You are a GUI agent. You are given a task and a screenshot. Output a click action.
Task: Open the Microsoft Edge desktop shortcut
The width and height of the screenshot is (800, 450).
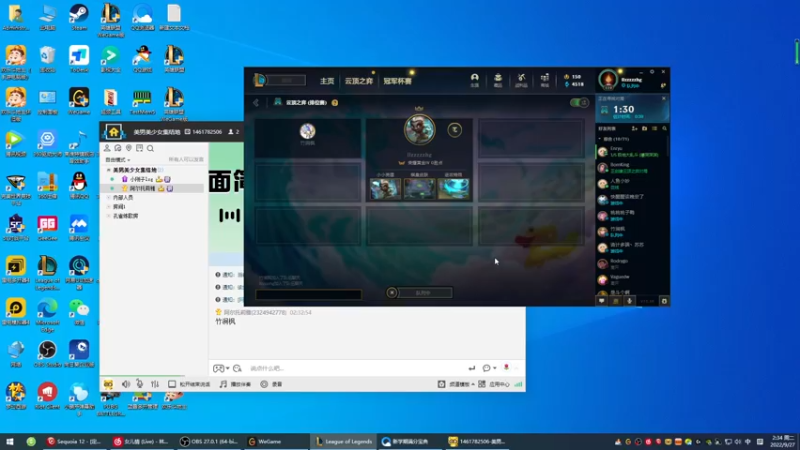click(47, 309)
